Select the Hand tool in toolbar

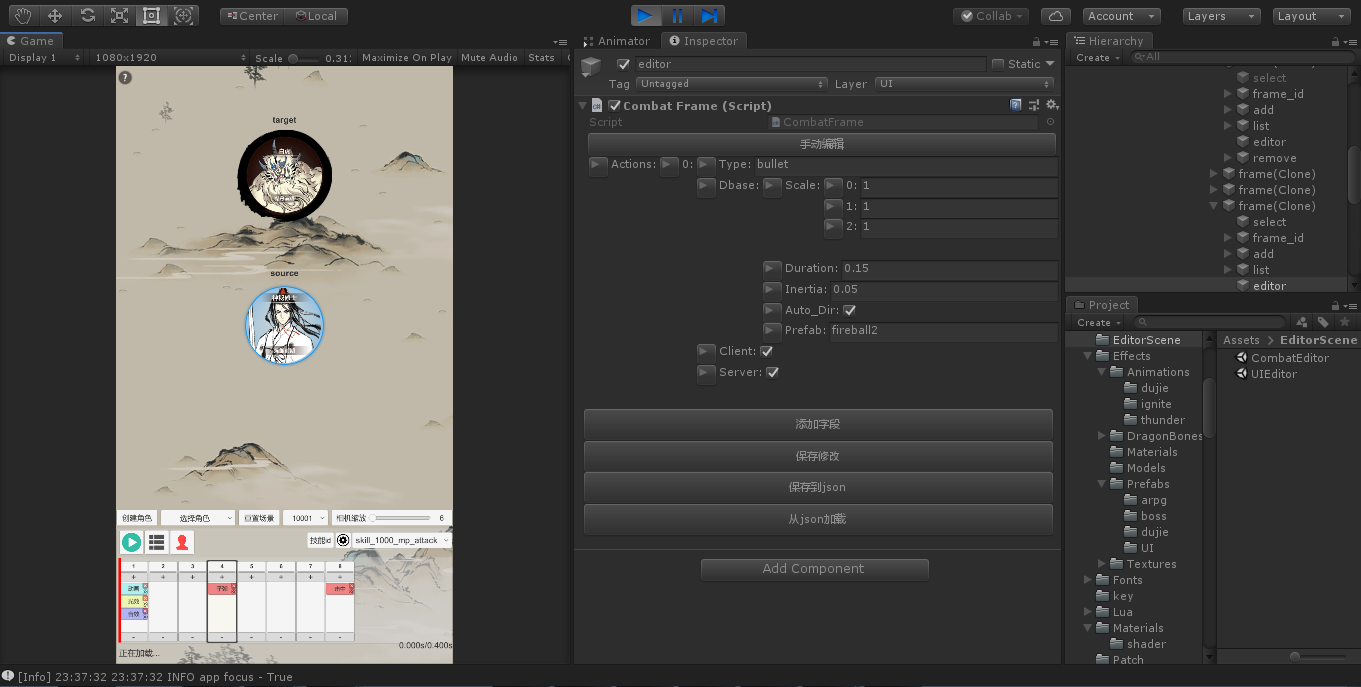tap(22, 15)
